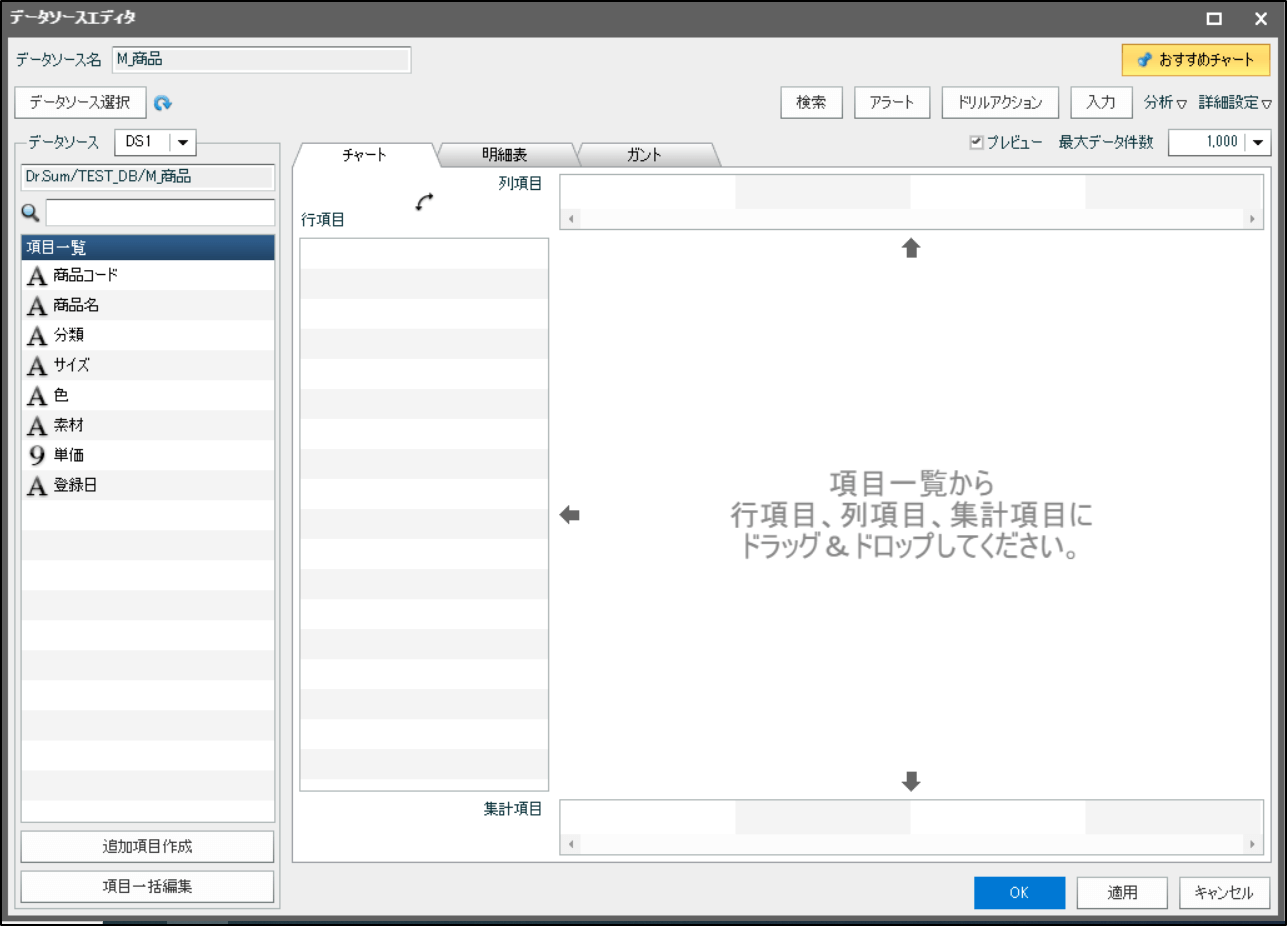Click the magnifier search icon above item list
The width and height of the screenshot is (1287, 926).
click(30, 212)
